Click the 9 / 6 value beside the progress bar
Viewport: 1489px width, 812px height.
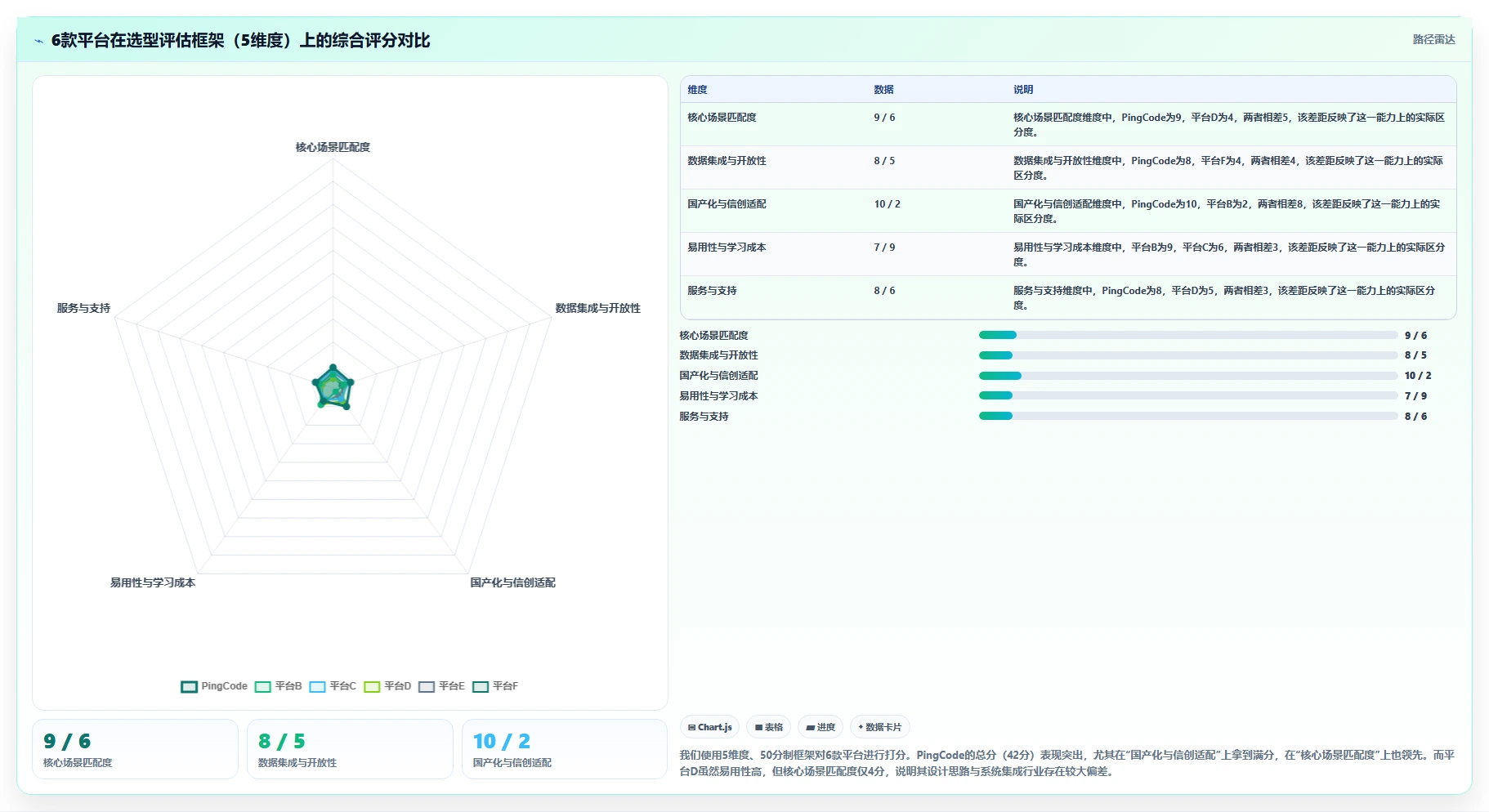click(x=1415, y=336)
